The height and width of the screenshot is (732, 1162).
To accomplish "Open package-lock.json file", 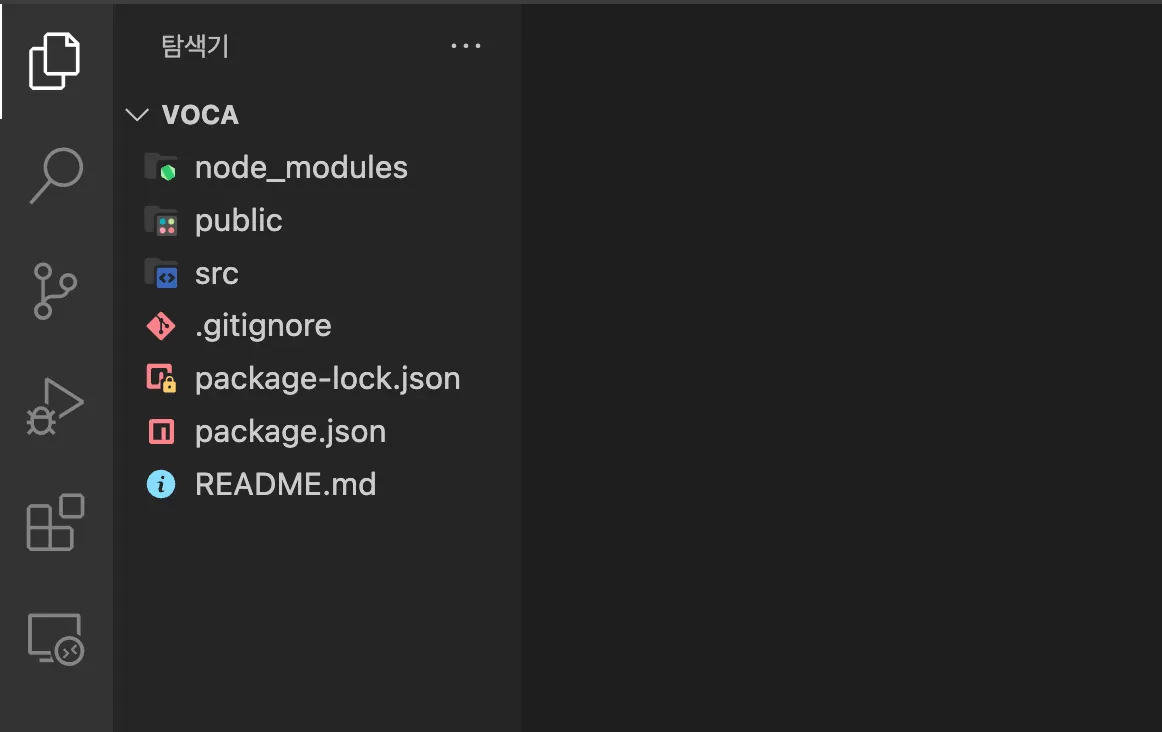I will (x=327, y=379).
